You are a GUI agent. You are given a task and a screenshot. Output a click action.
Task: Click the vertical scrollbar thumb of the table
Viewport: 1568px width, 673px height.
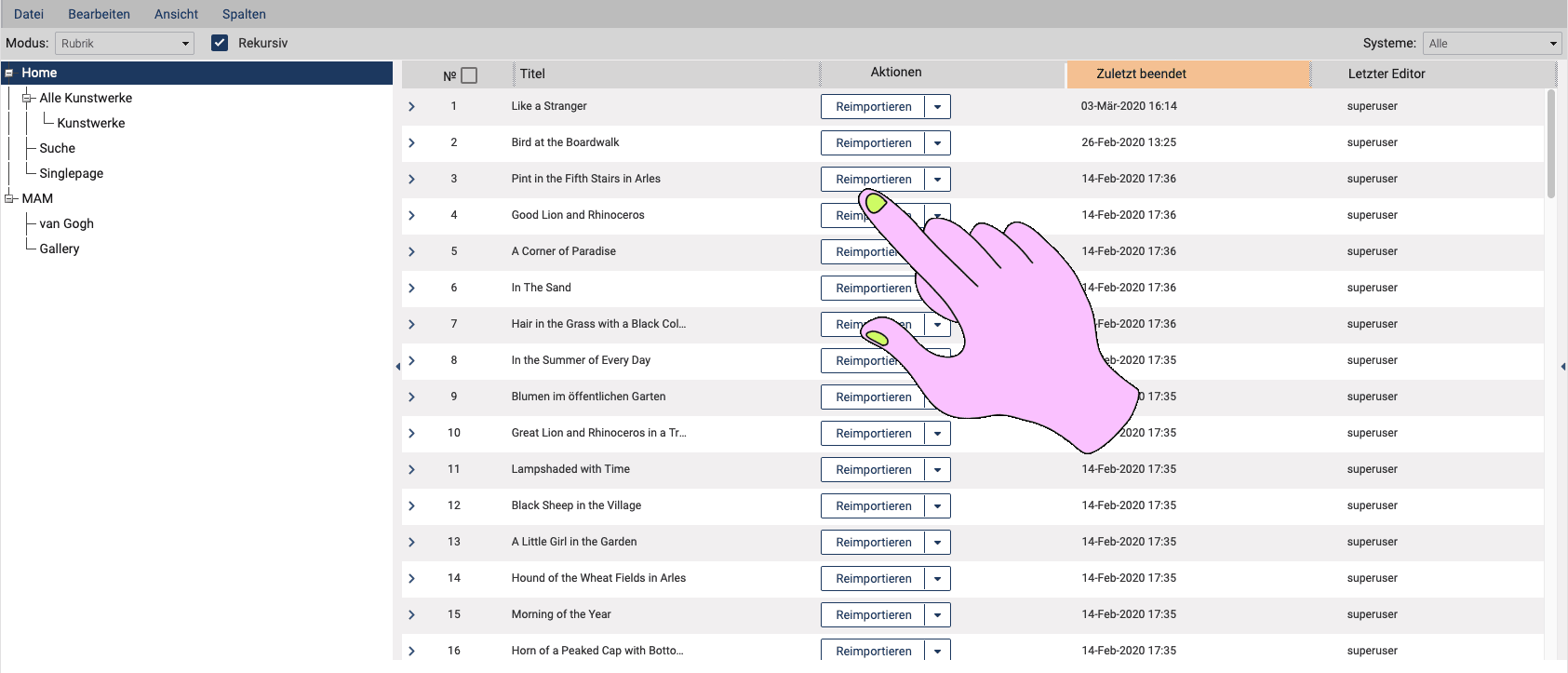pos(1551,143)
